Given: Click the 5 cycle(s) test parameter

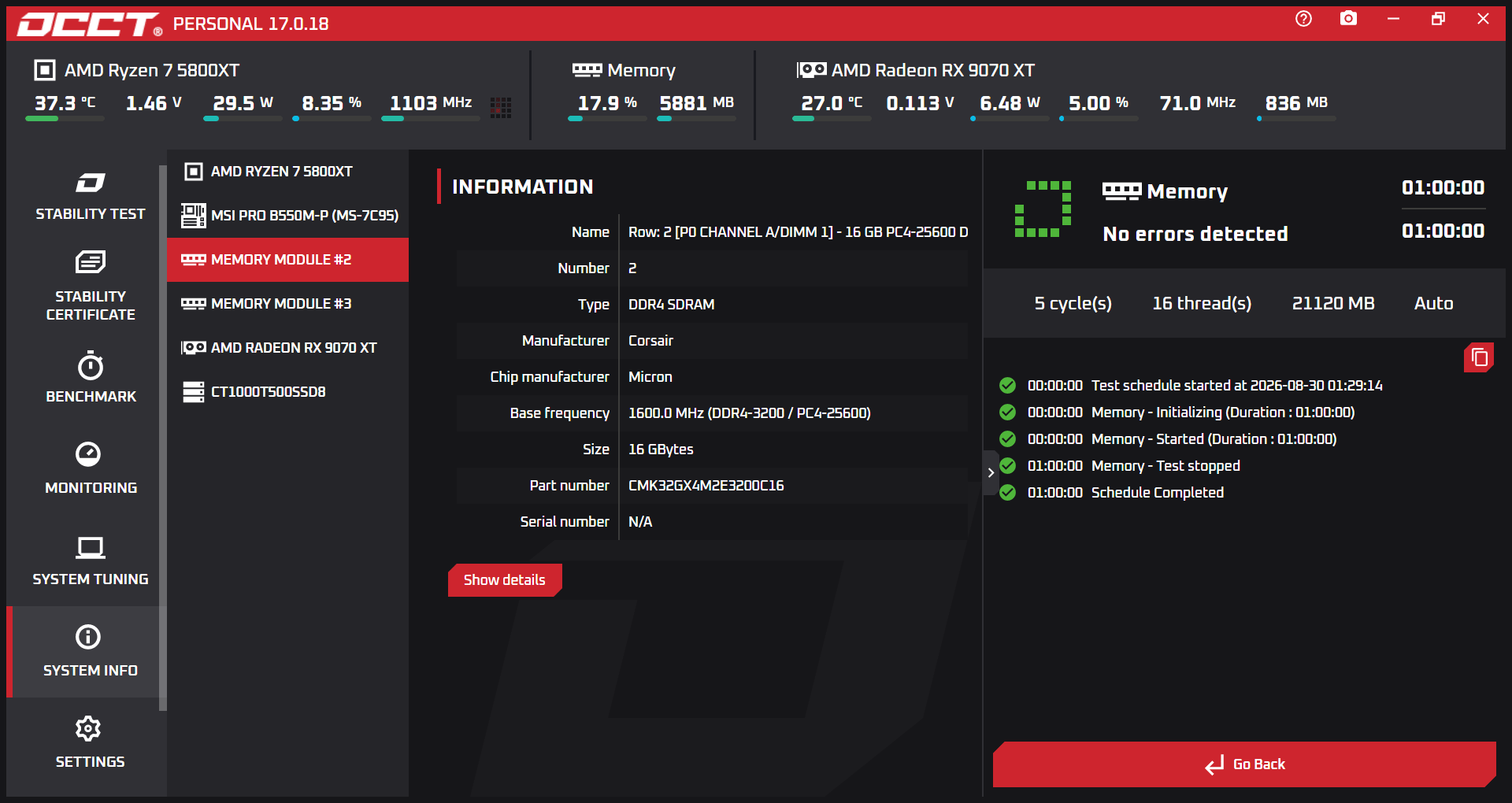Looking at the screenshot, I should pos(1073,303).
